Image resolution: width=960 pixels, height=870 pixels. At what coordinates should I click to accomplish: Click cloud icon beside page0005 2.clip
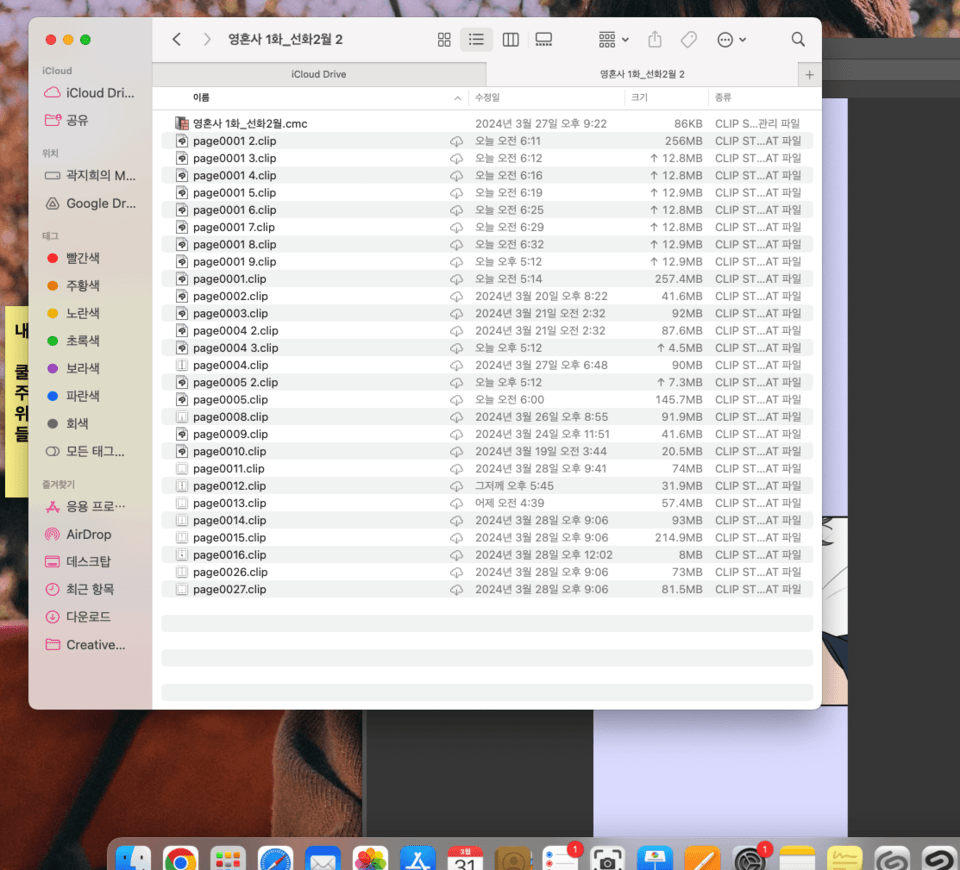click(x=456, y=383)
